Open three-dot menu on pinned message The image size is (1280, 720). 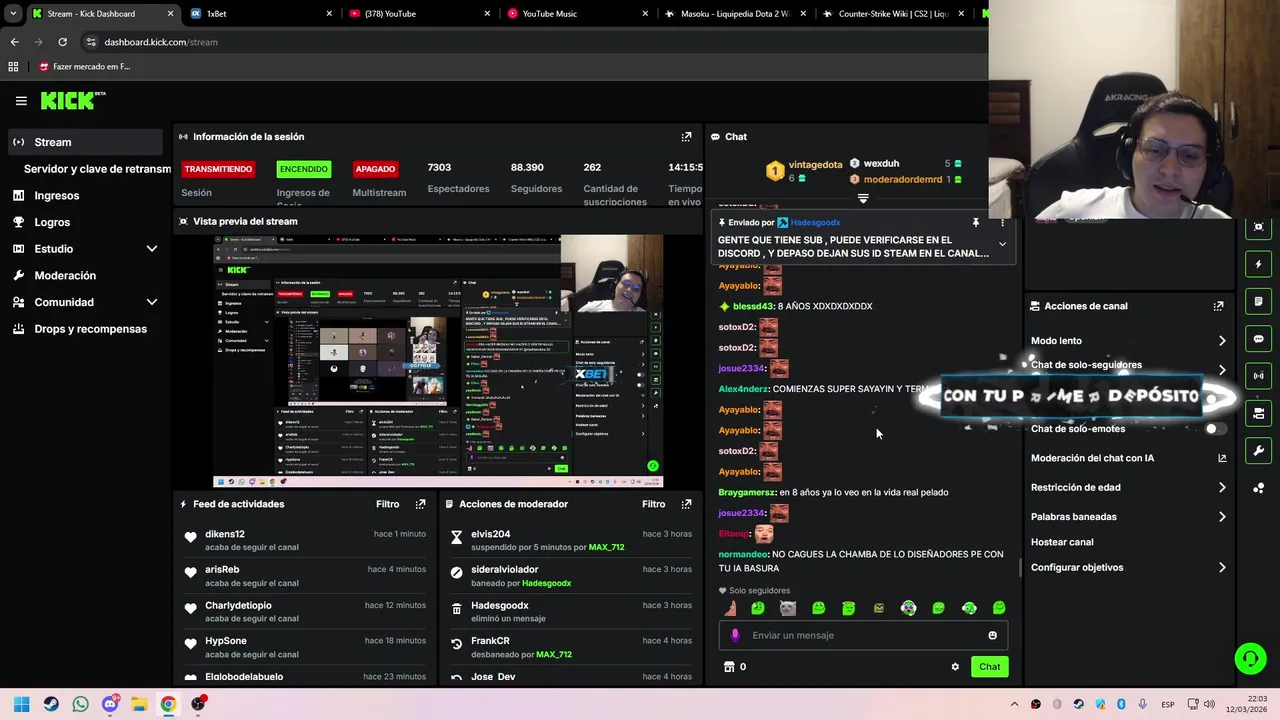(1002, 223)
